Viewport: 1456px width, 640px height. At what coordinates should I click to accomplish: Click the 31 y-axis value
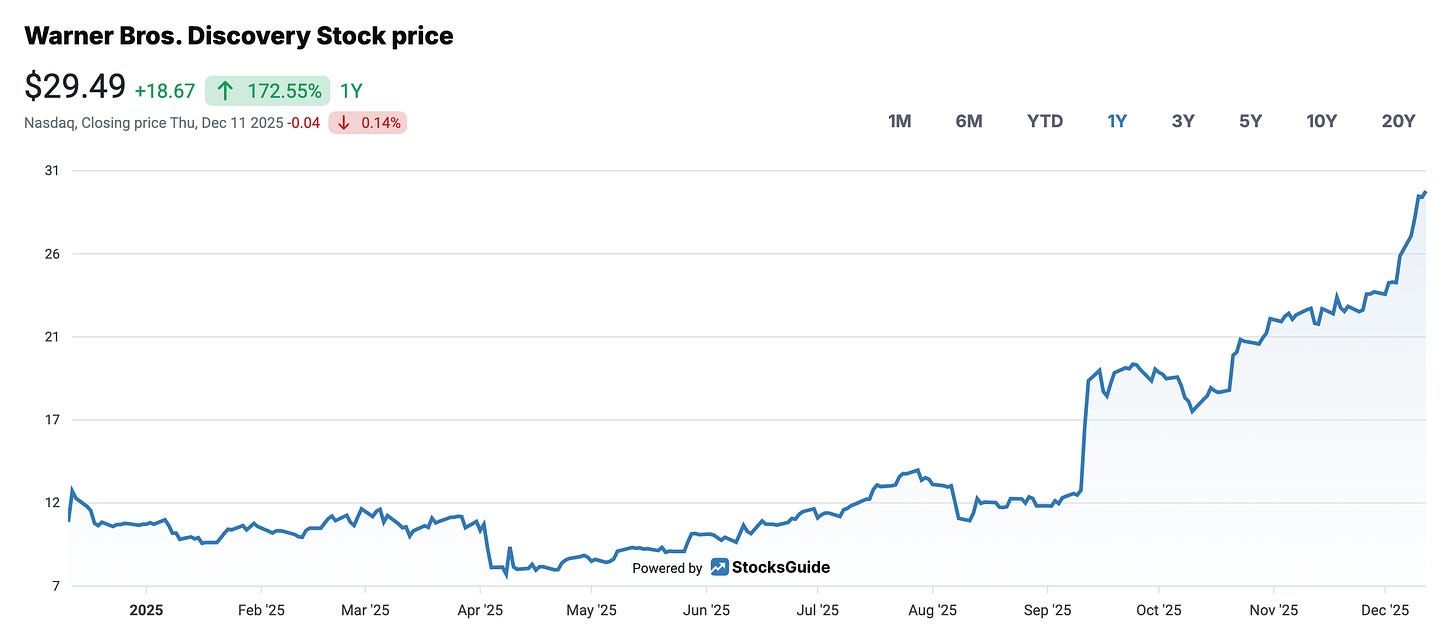tap(52, 170)
